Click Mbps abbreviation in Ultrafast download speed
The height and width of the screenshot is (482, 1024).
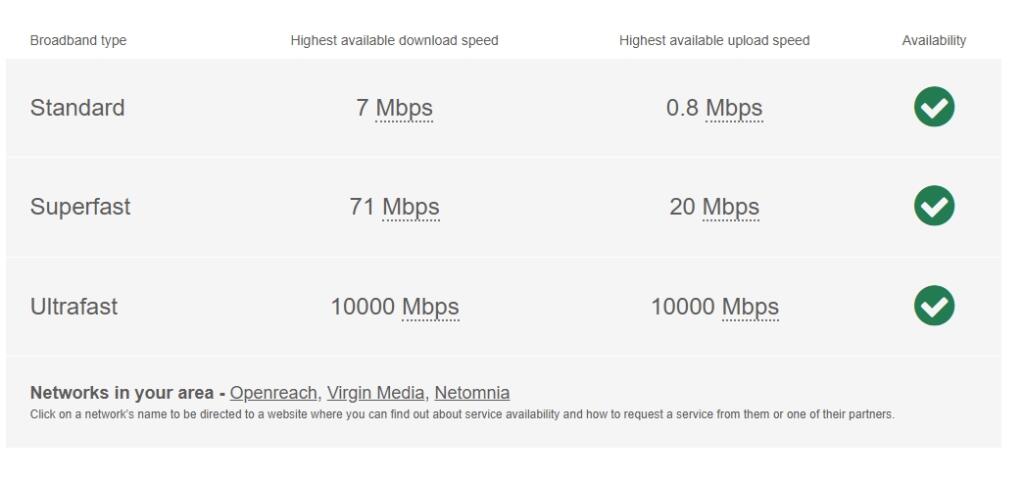point(430,307)
